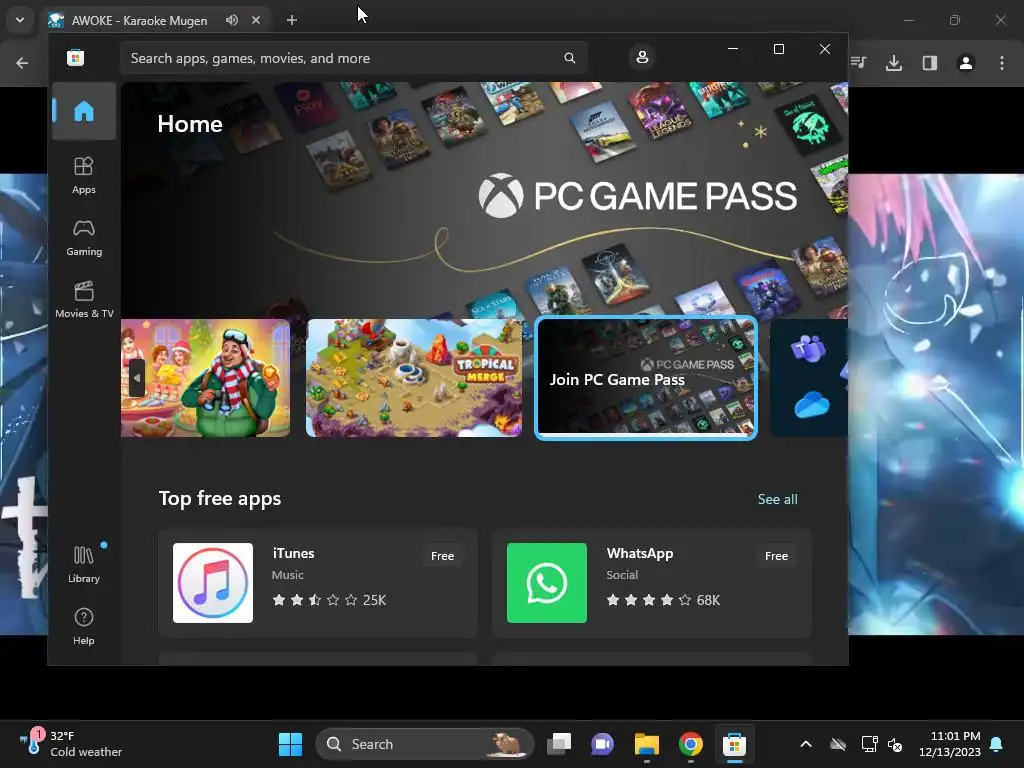The height and width of the screenshot is (768, 1024).
Task: Expand the hidden system tray icons
Action: click(806, 744)
